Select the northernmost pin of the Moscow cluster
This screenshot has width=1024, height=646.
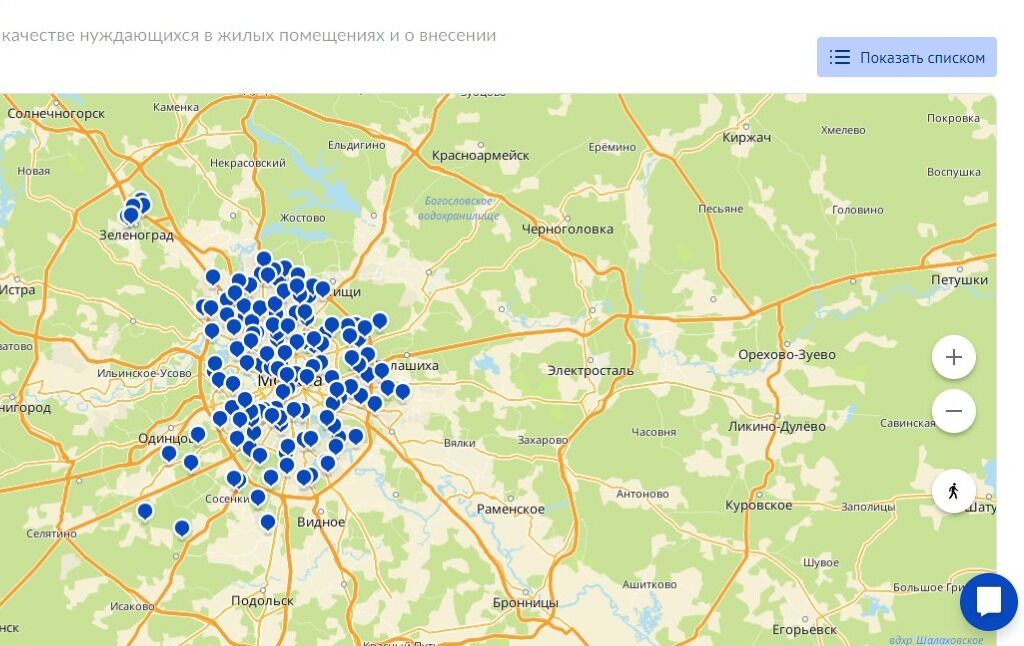(x=264, y=259)
